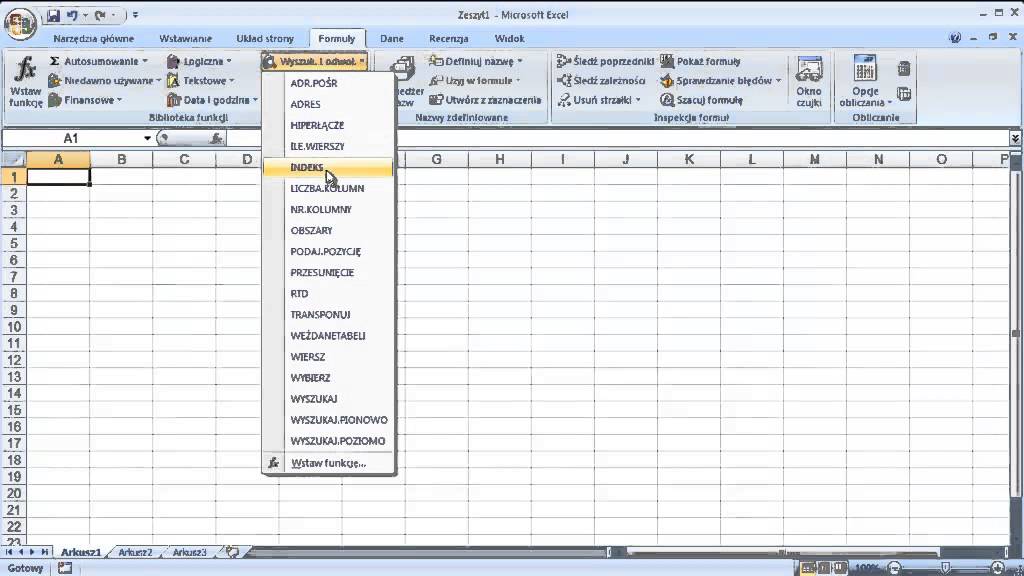Viewport: 1024px width, 576px height.
Task: Redo action in quick access toolbar
Action: (x=100, y=15)
